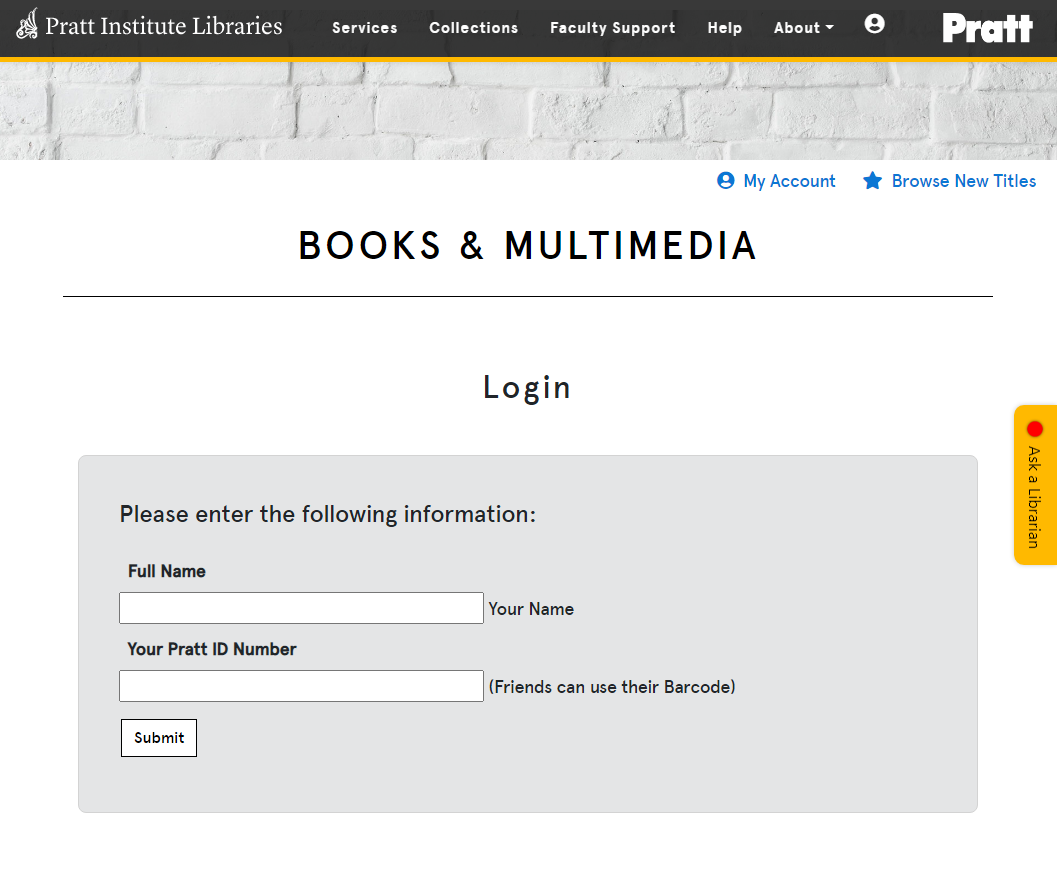Follow the Browse New Titles link

pos(964,181)
